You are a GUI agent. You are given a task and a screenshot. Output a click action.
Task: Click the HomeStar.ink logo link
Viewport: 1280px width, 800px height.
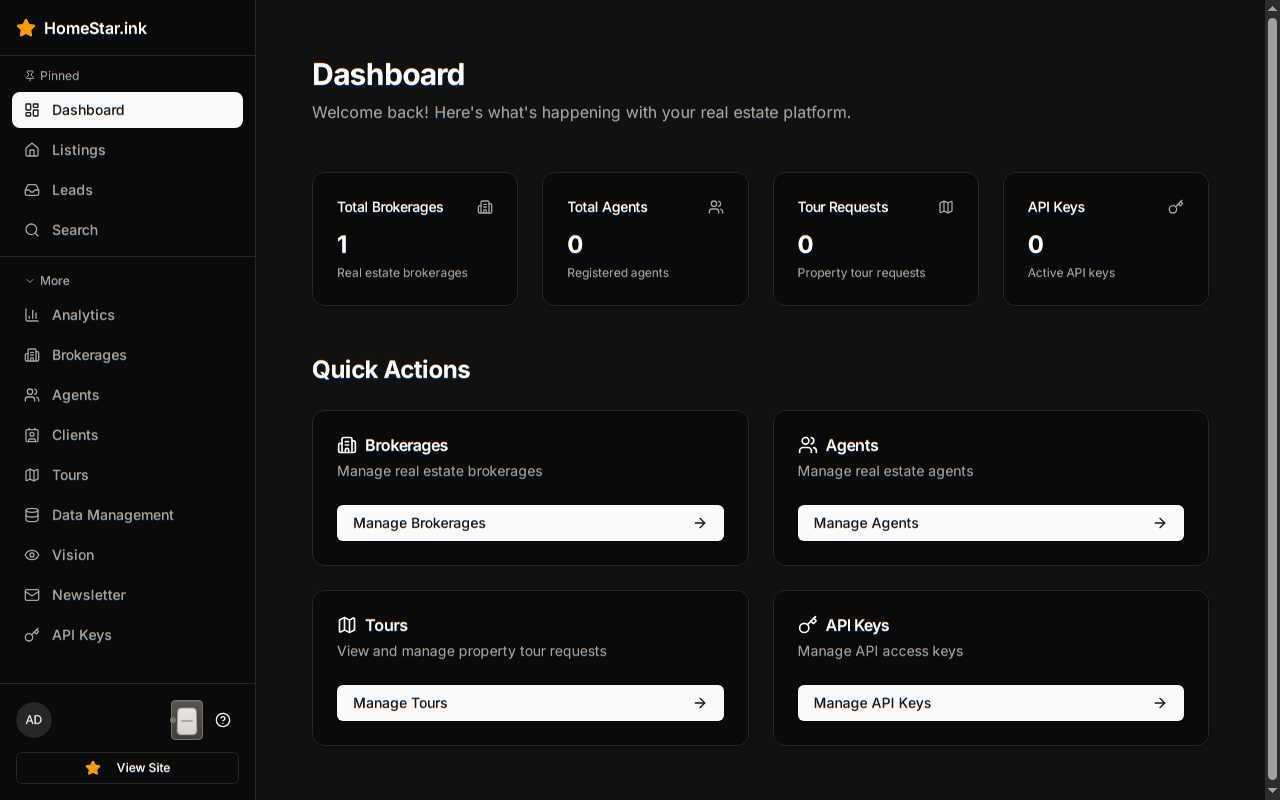pos(82,28)
